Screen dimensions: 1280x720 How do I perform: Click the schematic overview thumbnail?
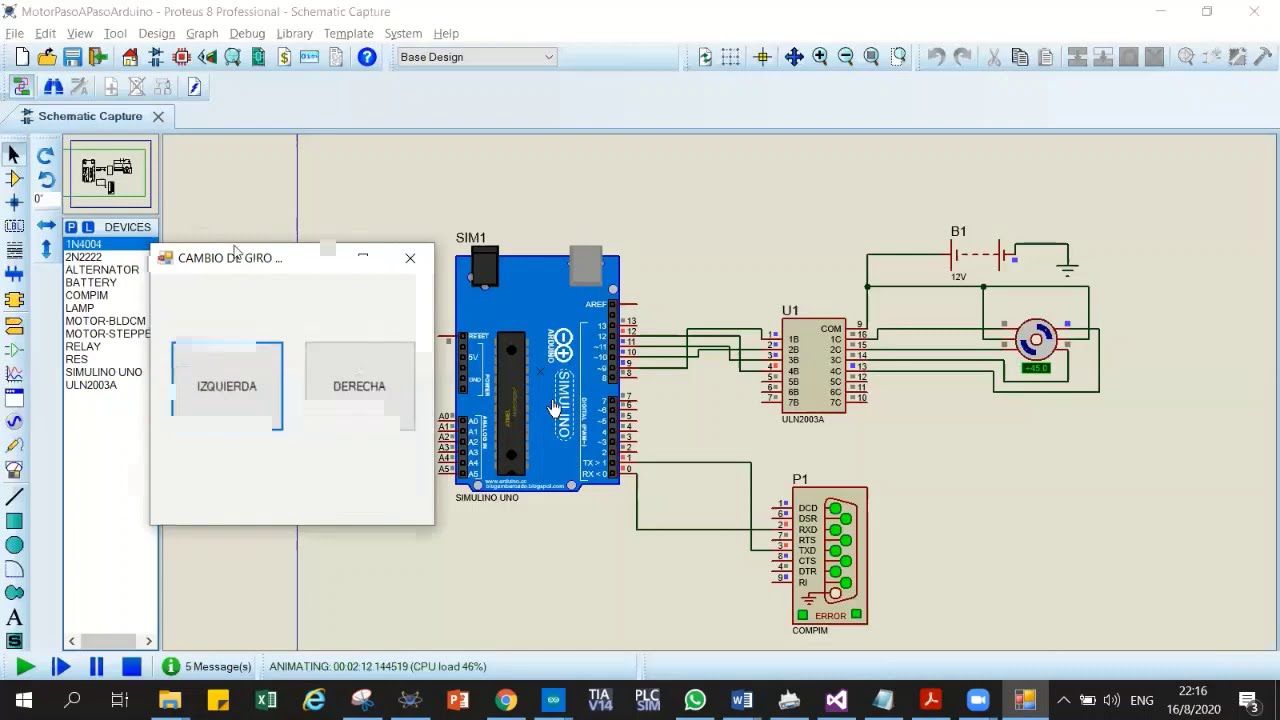click(110, 175)
